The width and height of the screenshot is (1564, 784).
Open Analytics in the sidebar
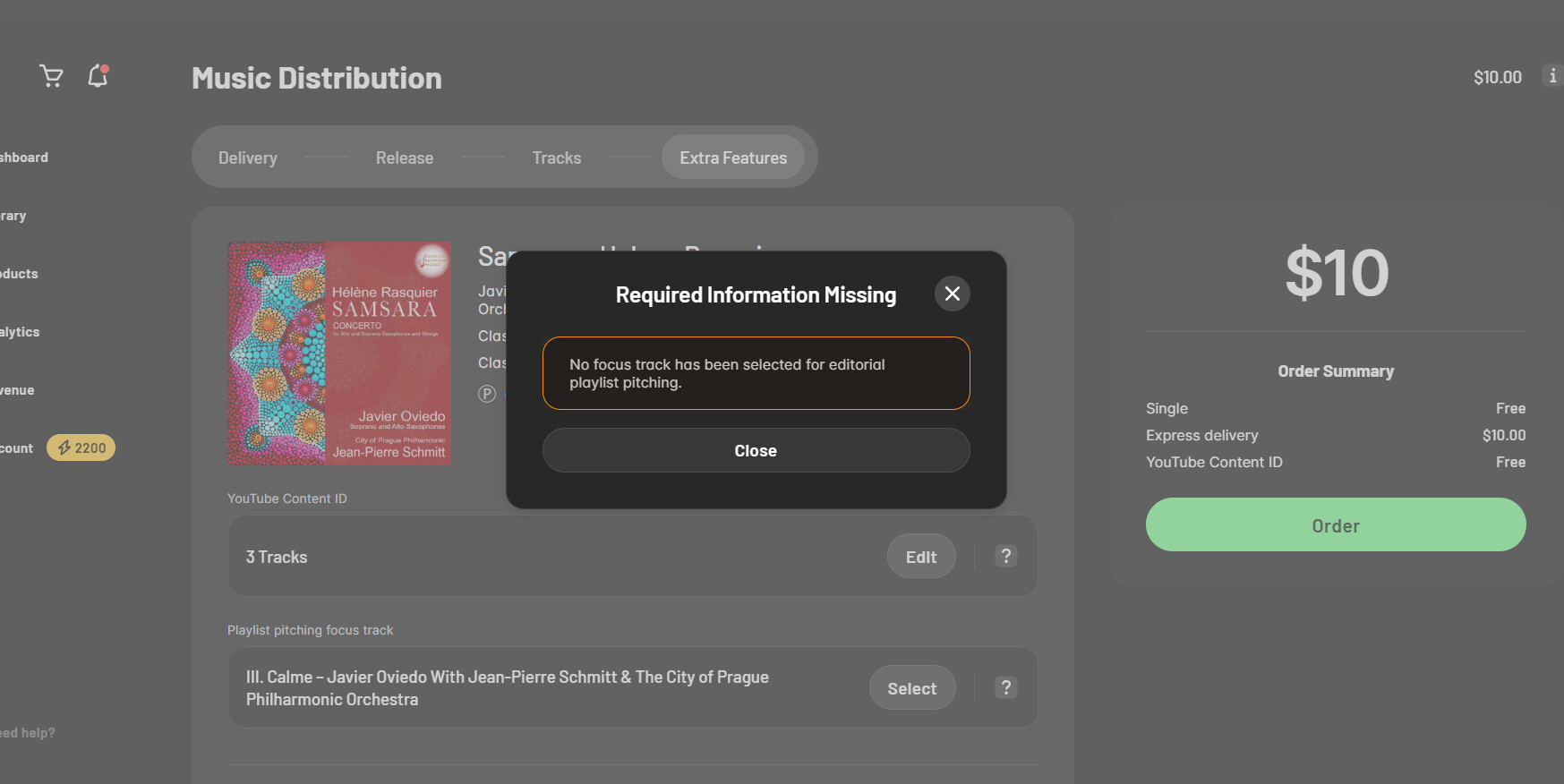pyautogui.click(x=20, y=332)
